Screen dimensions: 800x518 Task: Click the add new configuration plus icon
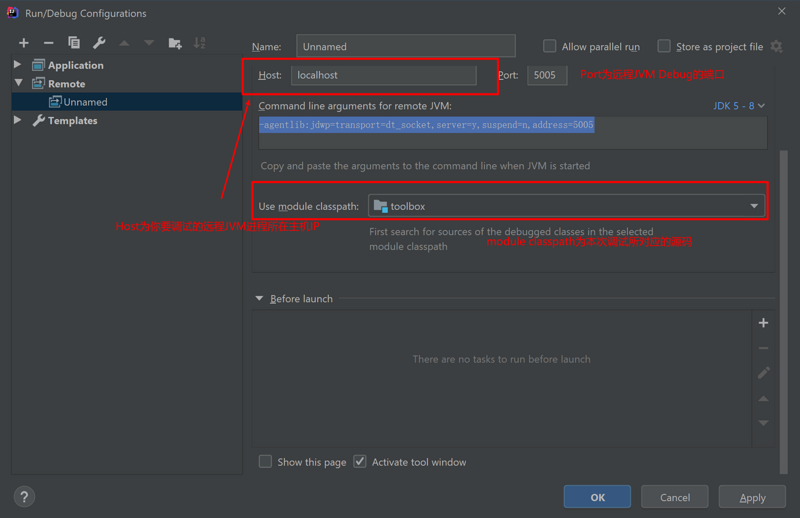[24, 43]
